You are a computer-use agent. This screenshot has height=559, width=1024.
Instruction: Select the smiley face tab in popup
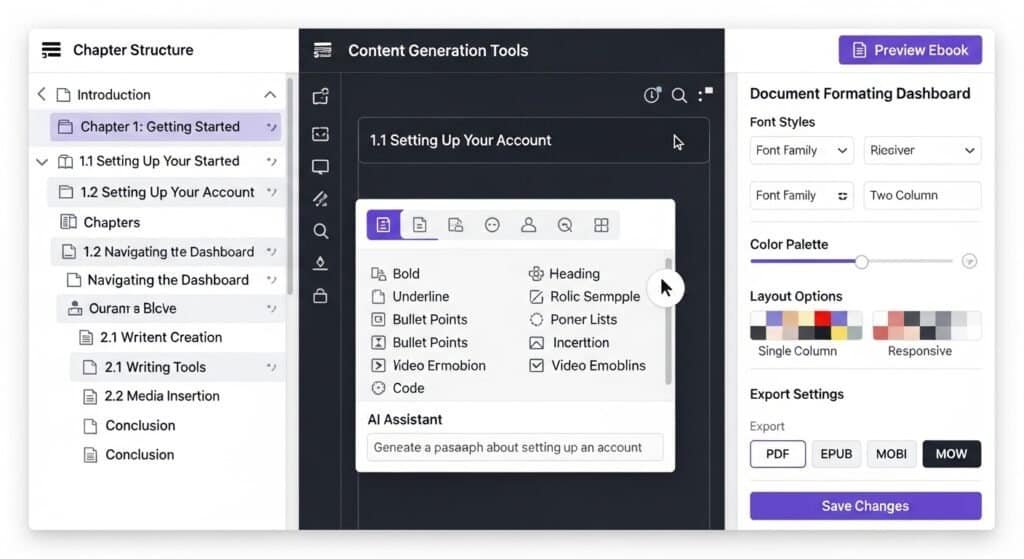click(x=492, y=225)
